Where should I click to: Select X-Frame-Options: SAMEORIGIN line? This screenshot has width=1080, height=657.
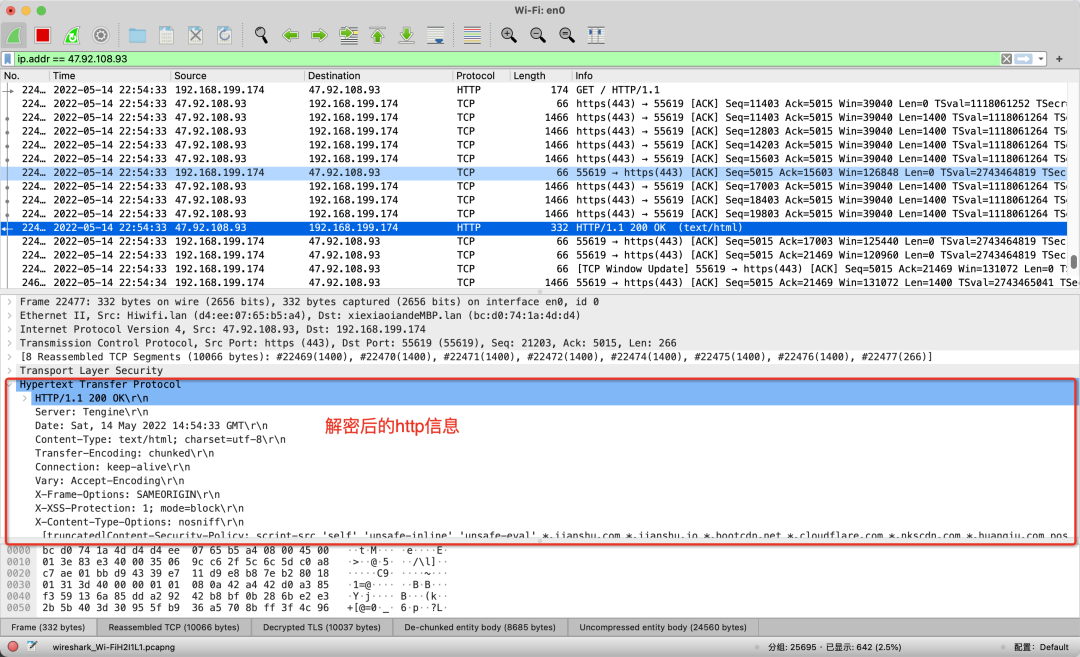tap(127, 494)
